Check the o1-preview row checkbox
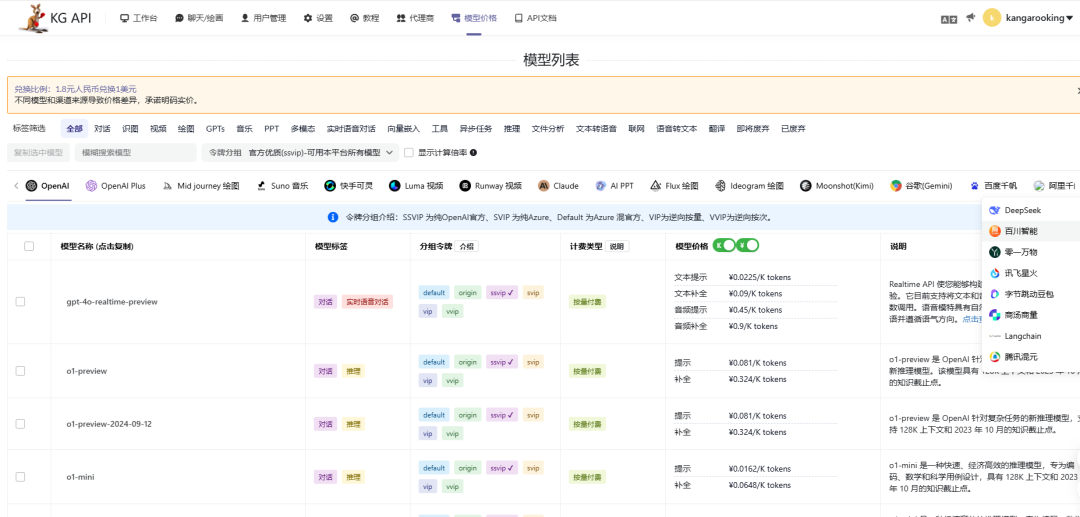The height and width of the screenshot is (517, 1080). click(21, 371)
